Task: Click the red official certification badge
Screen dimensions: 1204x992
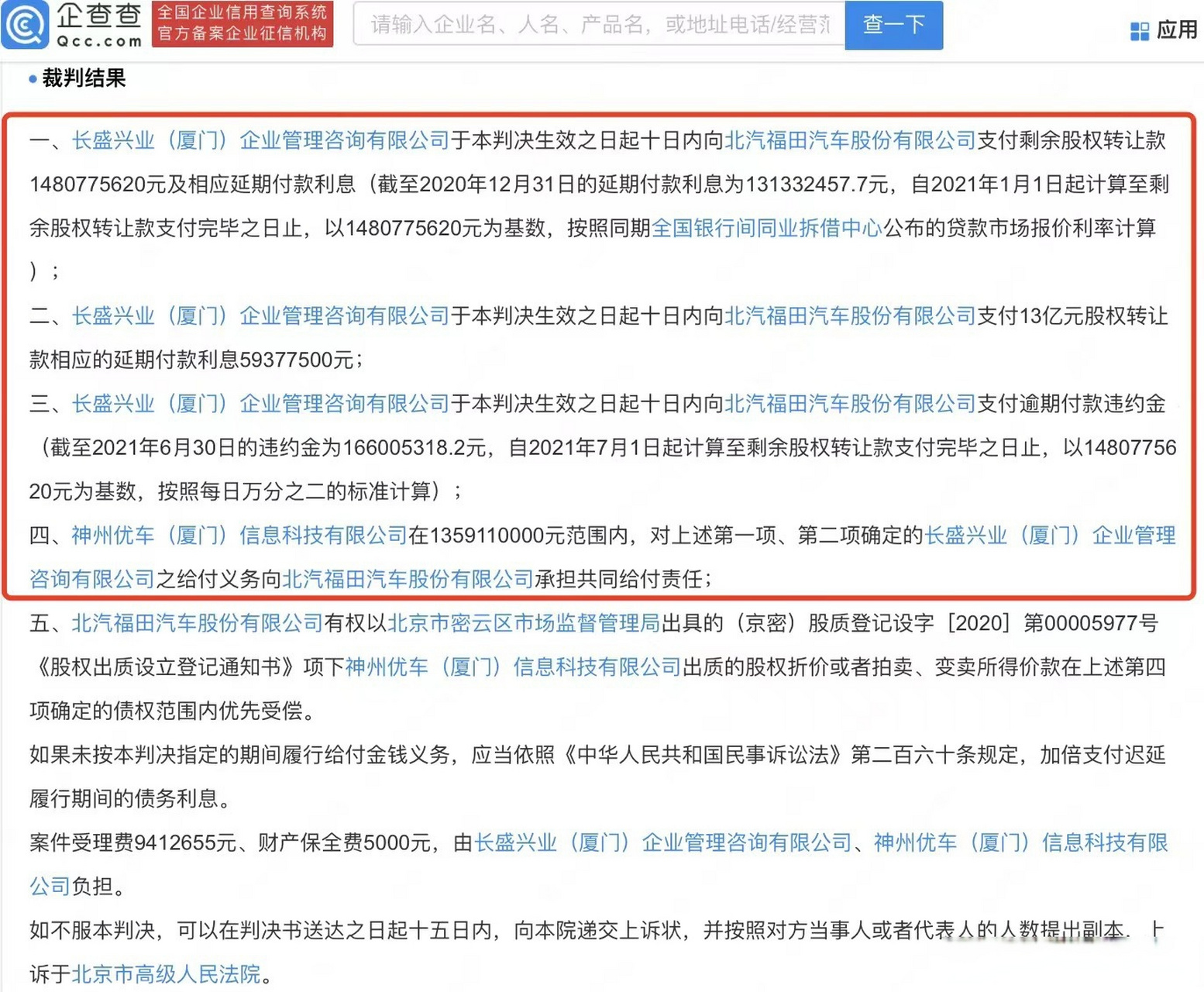Action: tap(242, 25)
